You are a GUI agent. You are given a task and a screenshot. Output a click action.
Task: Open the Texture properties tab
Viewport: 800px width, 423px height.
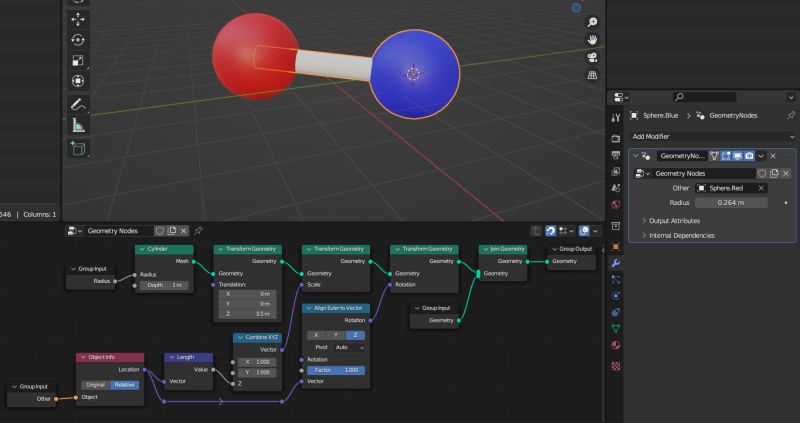tap(616, 366)
